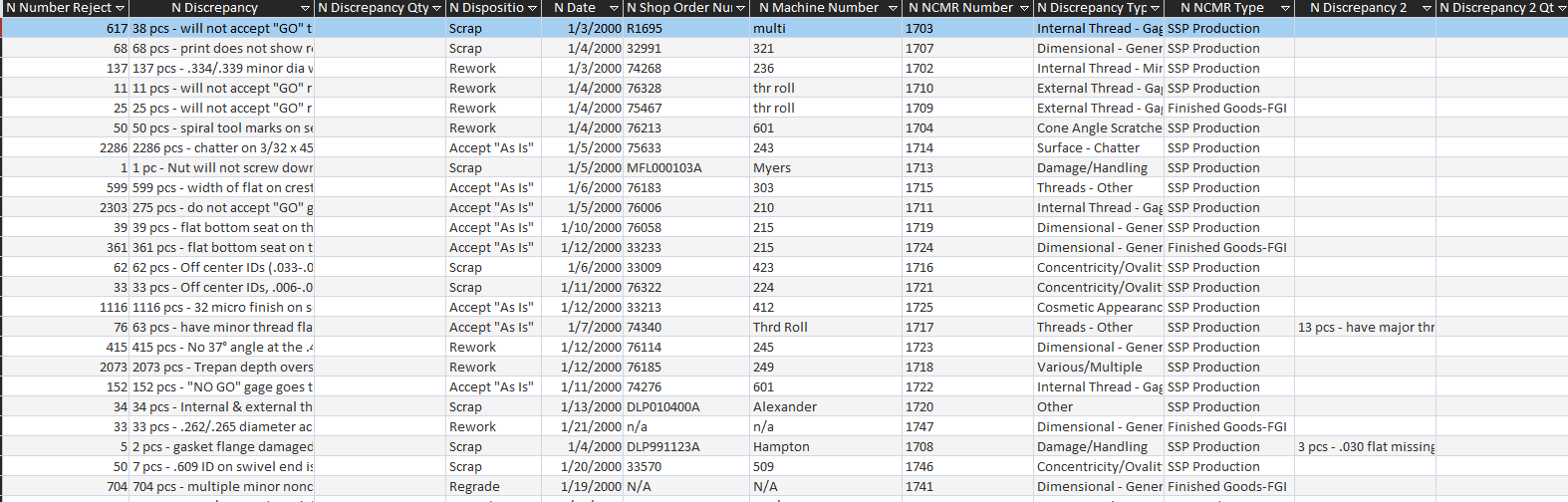The image size is (1568, 502).
Task: Open the N Machine Number filter dropdown
Action: tap(891, 8)
